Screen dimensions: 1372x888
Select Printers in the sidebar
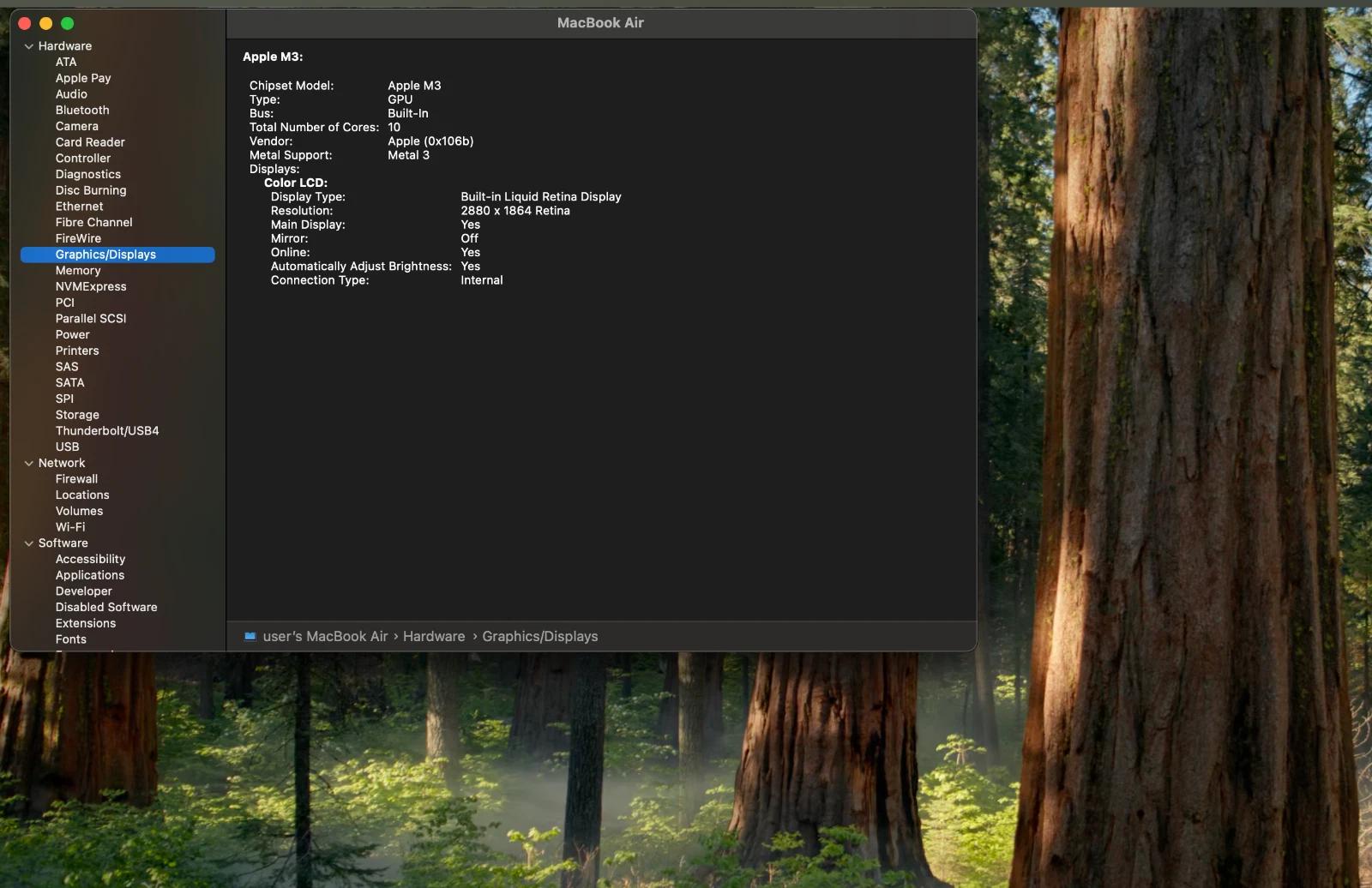coord(77,351)
